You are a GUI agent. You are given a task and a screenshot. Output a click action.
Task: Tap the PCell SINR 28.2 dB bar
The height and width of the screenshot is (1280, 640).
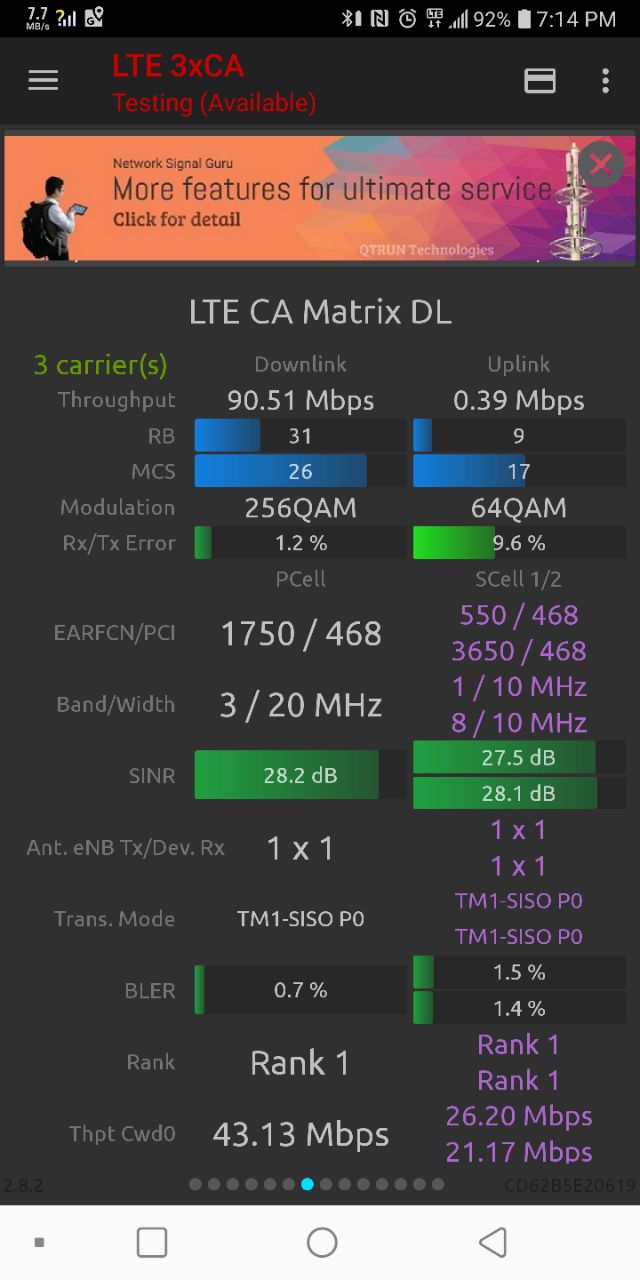point(301,775)
